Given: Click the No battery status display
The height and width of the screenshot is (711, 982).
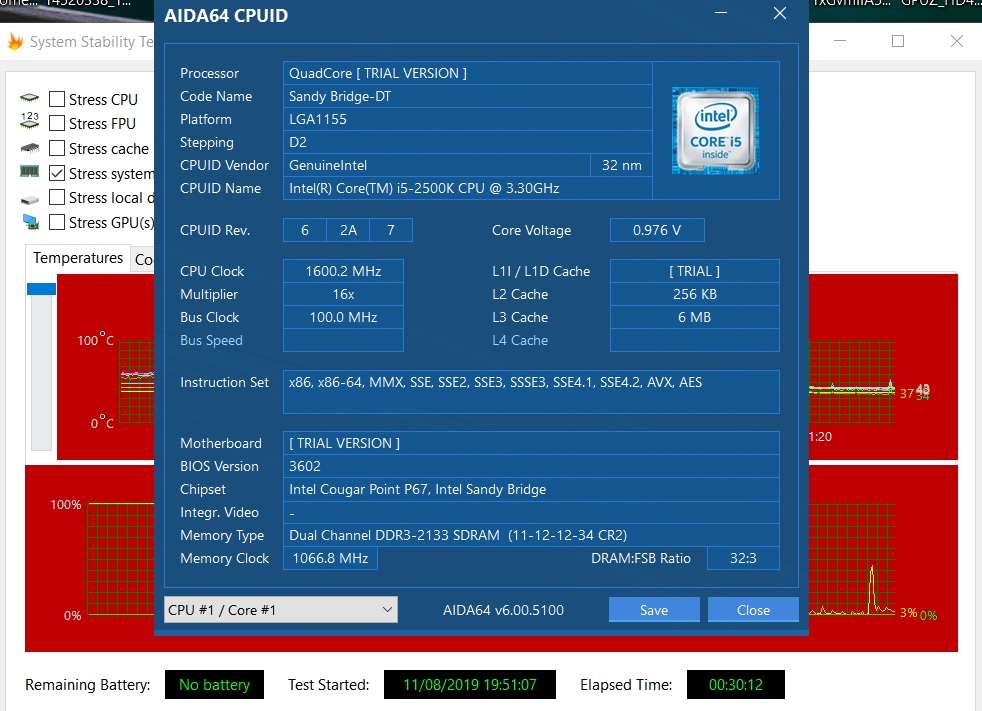Looking at the screenshot, I should [x=214, y=685].
